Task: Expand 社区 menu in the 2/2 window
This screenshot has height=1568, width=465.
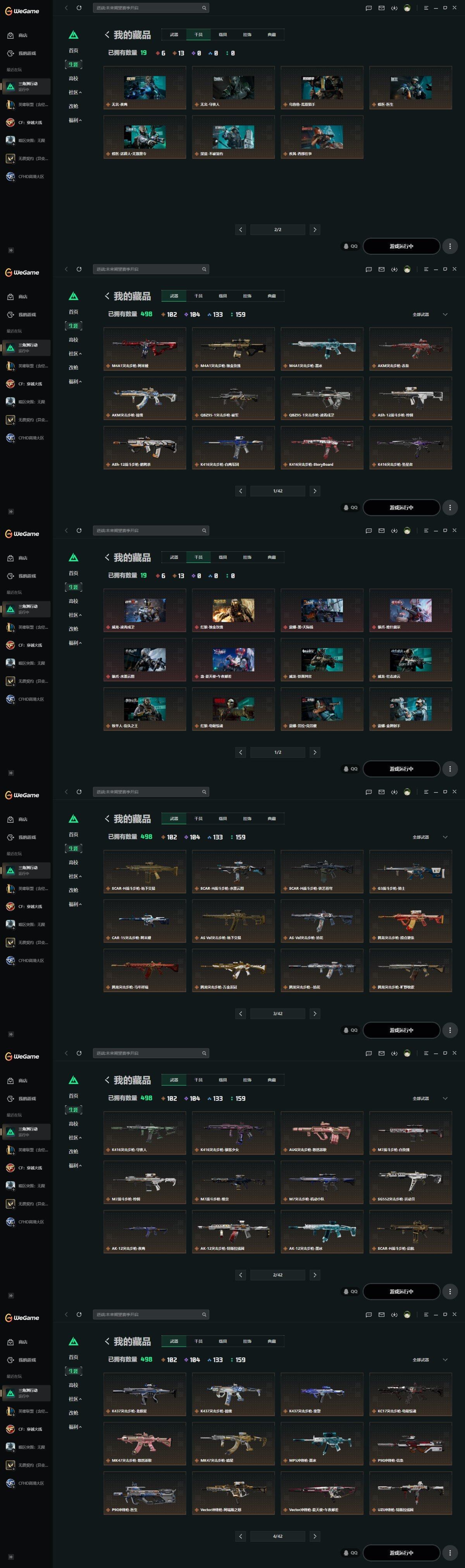Action: 74,93
